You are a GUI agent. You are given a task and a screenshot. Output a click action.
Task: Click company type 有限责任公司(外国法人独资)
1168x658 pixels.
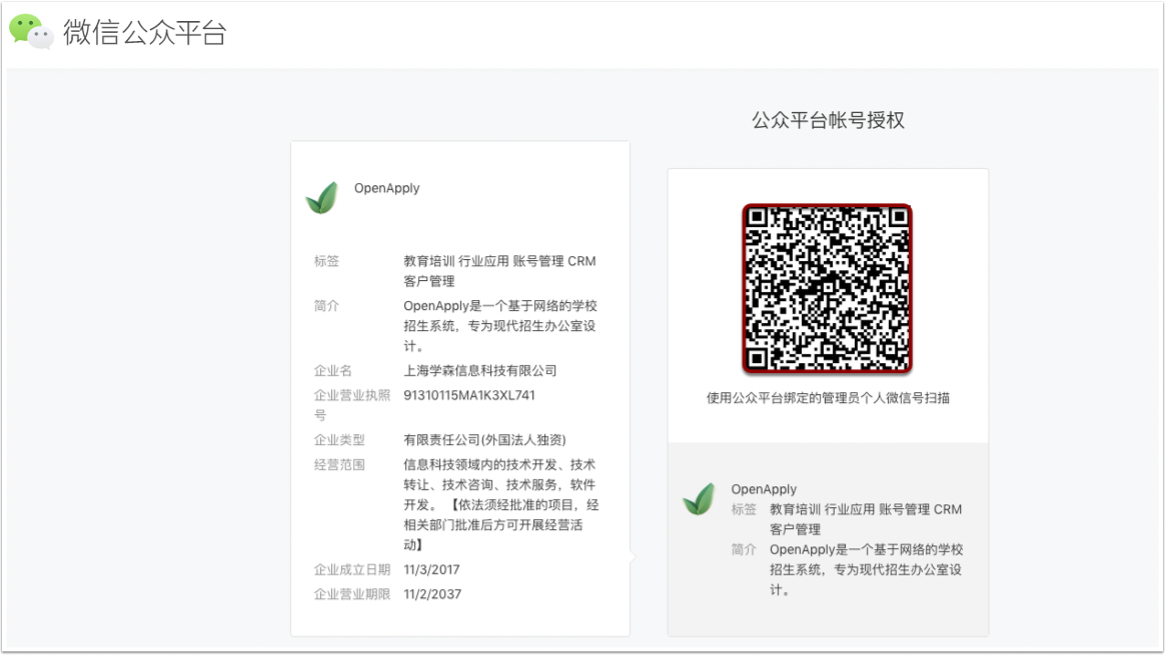484,440
